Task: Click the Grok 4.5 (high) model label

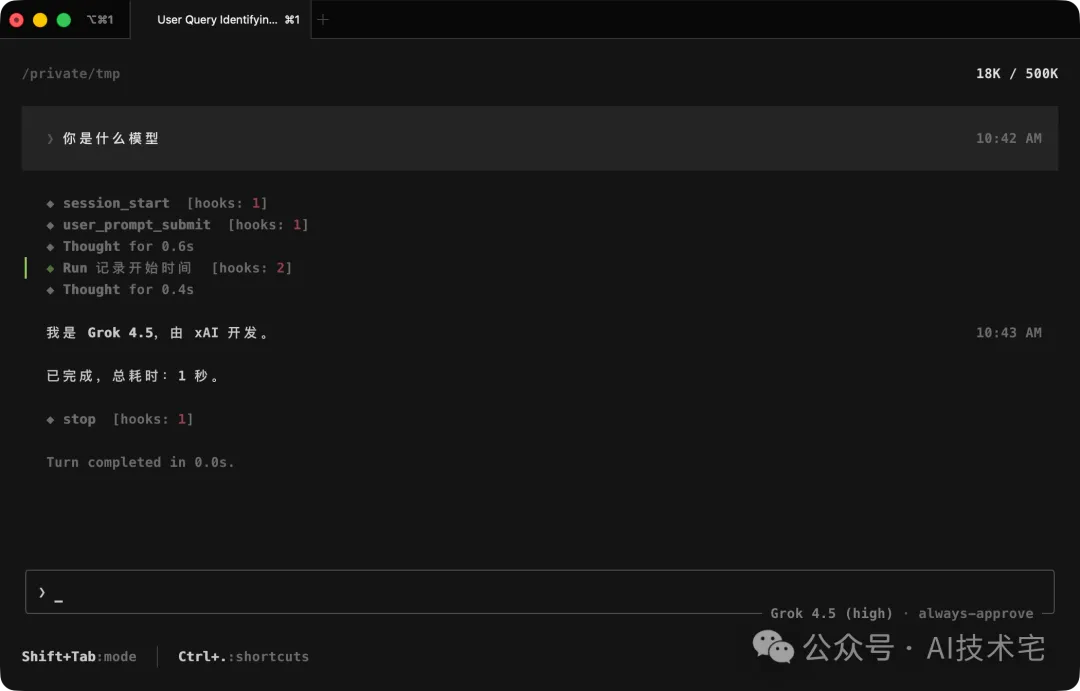Action: tap(831, 613)
